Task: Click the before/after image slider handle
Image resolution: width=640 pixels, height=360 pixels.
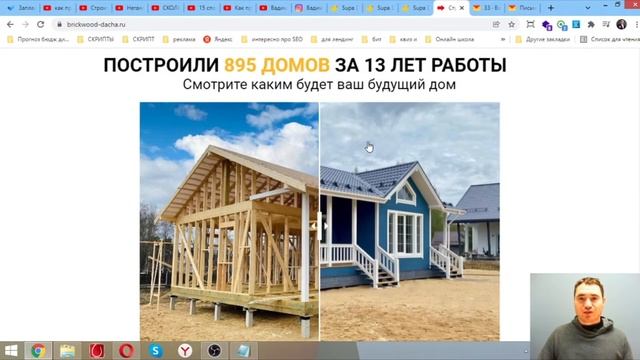Action: point(319,226)
